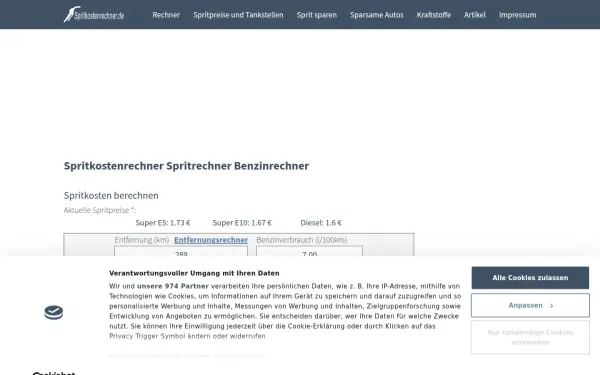Click the 'unsere 974 Partner' text
The image size is (600, 375).
tap(173, 286)
